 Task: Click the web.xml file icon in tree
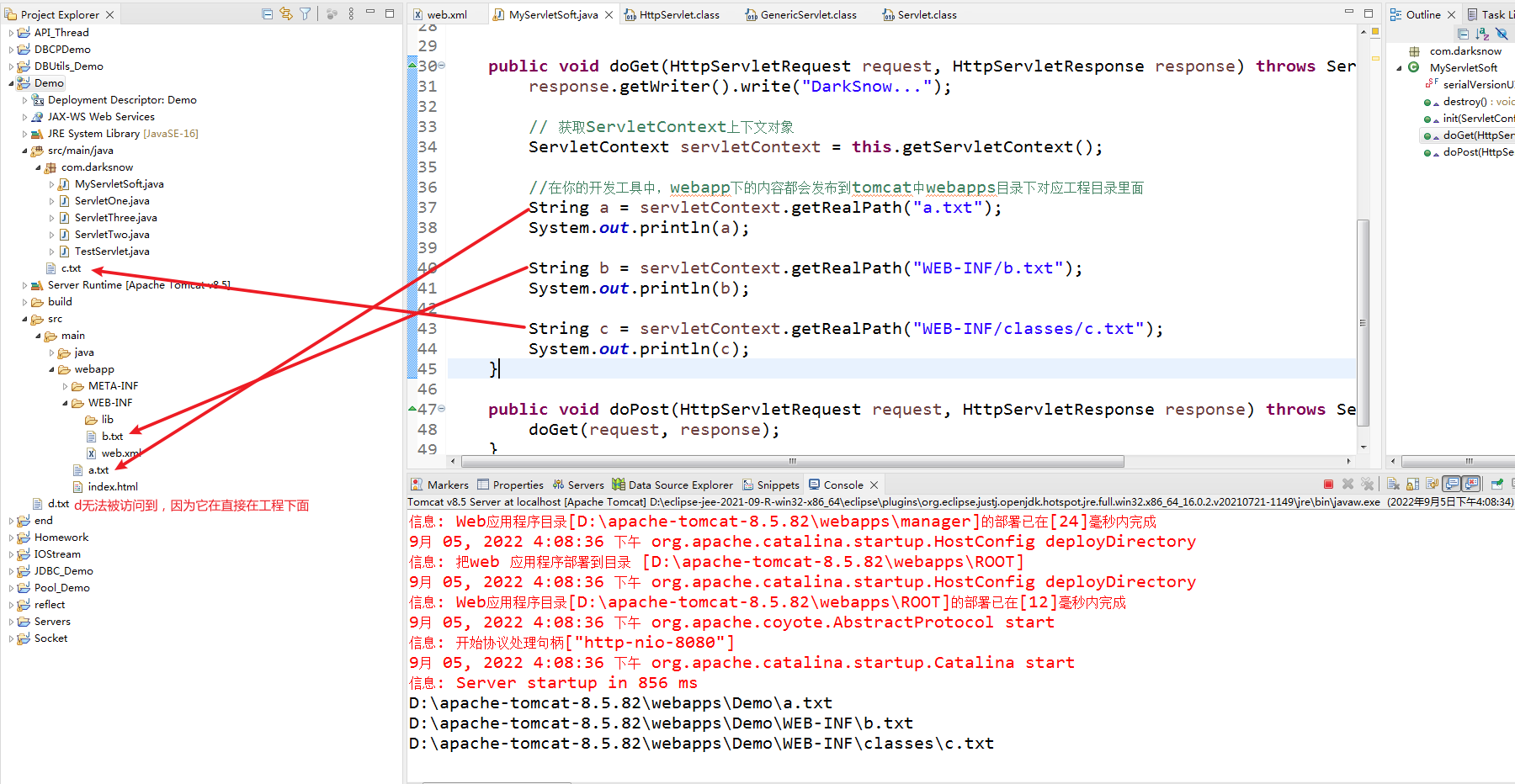pyautogui.click(x=91, y=453)
